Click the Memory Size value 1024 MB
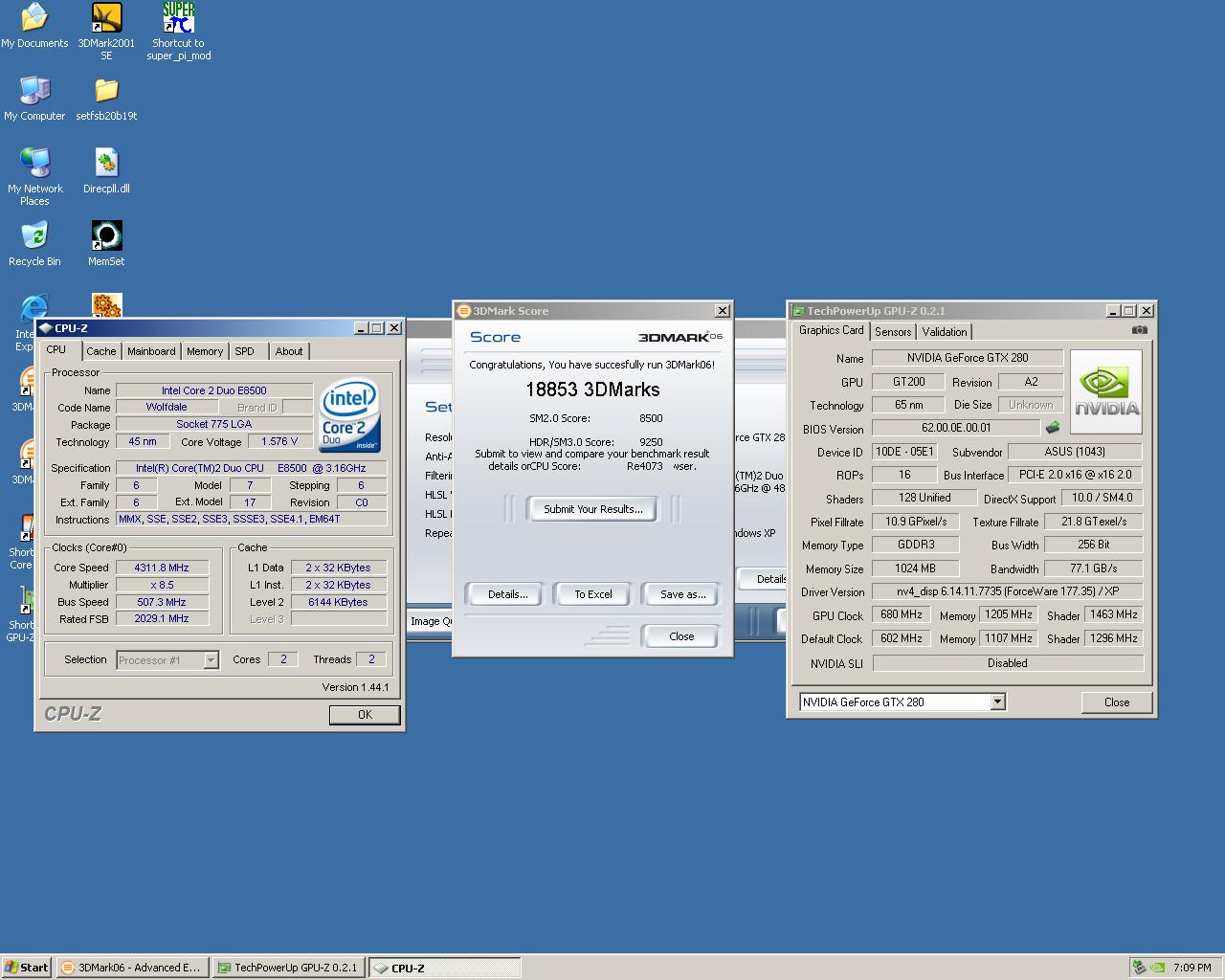This screenshot has height=980, width=1225. [x=915, y=568]
